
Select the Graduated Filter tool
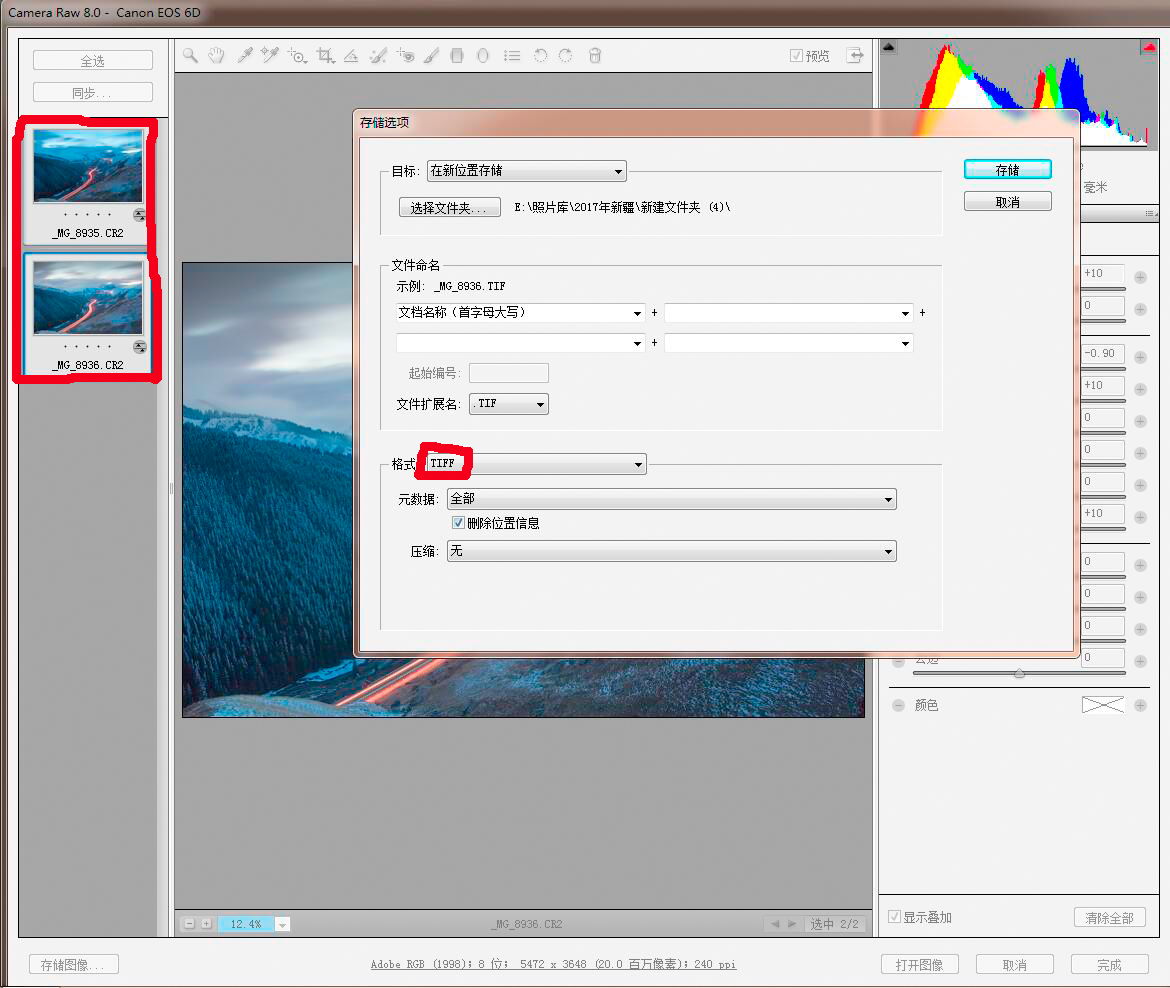457,55
